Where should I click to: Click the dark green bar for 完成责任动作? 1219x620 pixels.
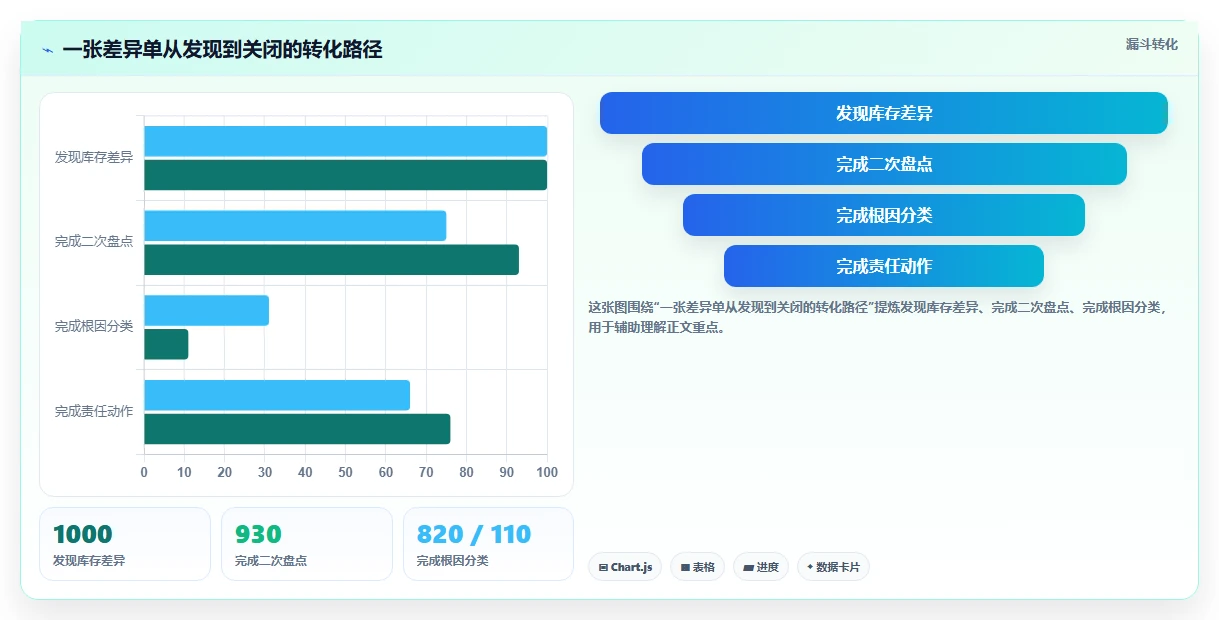297,429
